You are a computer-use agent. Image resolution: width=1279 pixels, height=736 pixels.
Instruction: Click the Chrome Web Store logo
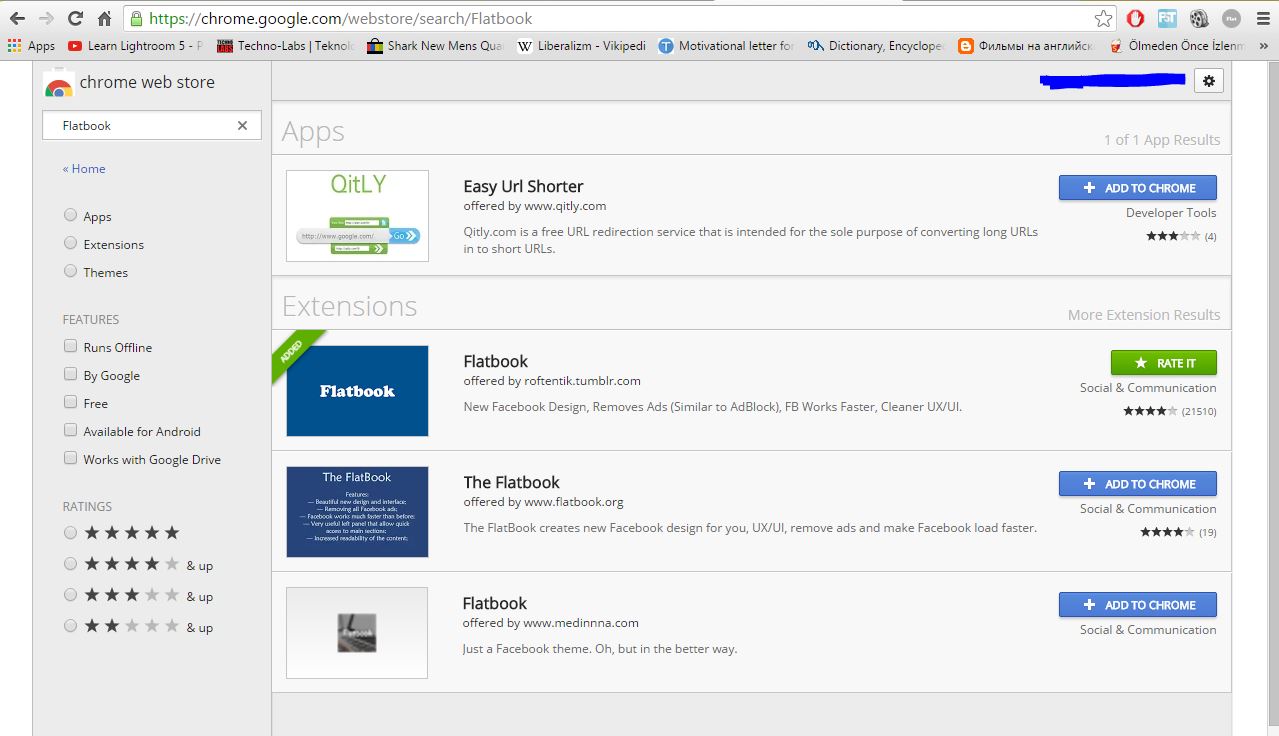(59, 84)
